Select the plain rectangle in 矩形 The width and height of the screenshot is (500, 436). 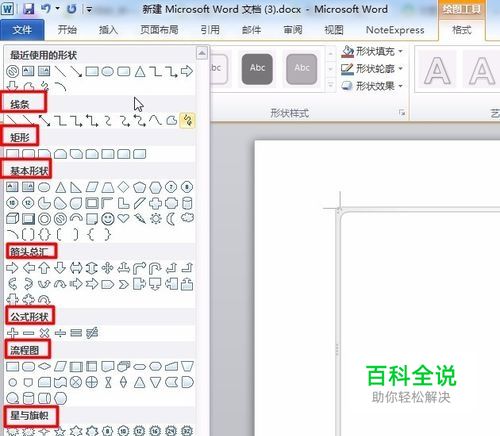click(x=12, y=154)
